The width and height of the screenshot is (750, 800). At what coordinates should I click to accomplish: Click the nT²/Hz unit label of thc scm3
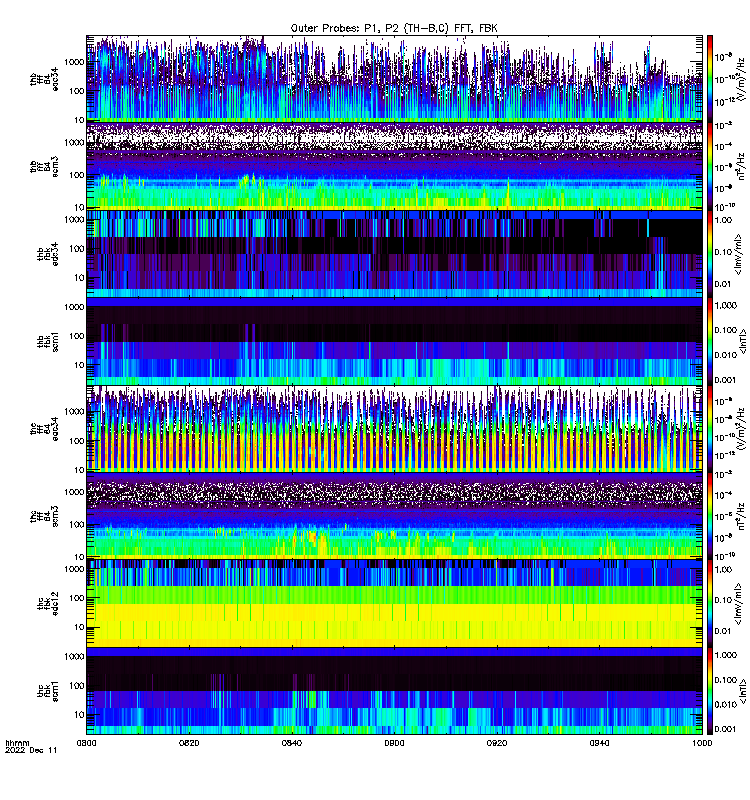click(x=741, y=516)
